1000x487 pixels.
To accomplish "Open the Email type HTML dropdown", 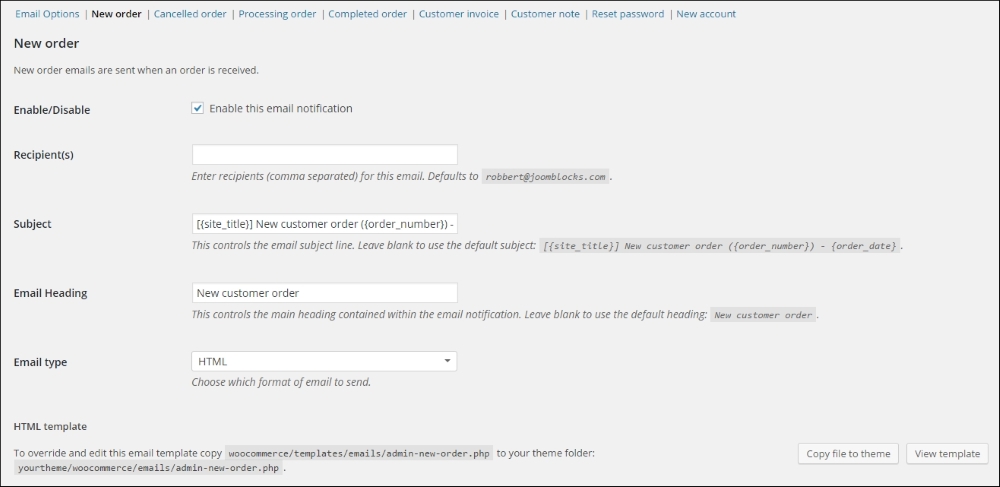I will 324,361.
